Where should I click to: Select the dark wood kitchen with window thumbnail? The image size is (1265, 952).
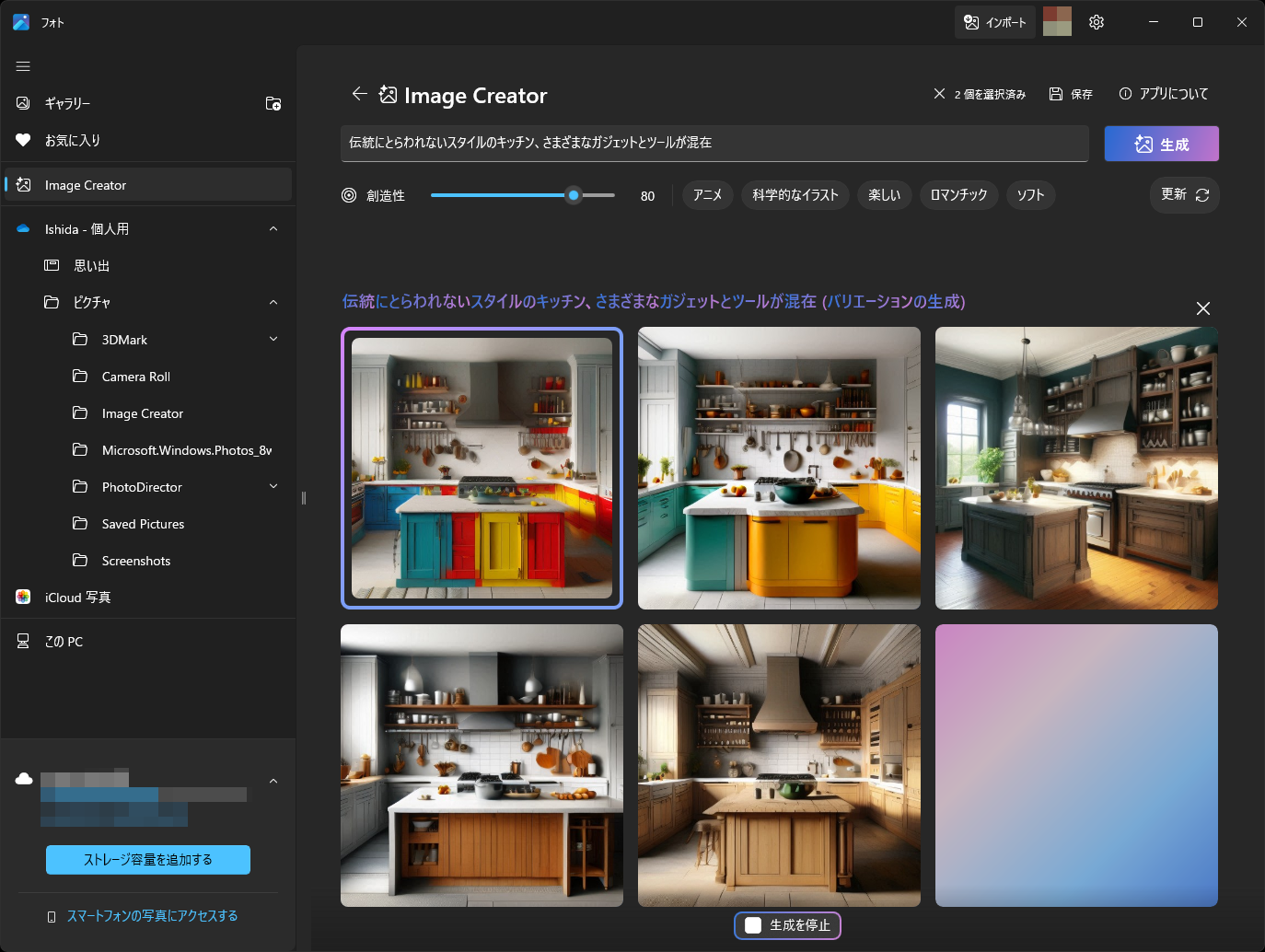[1076, 468]
